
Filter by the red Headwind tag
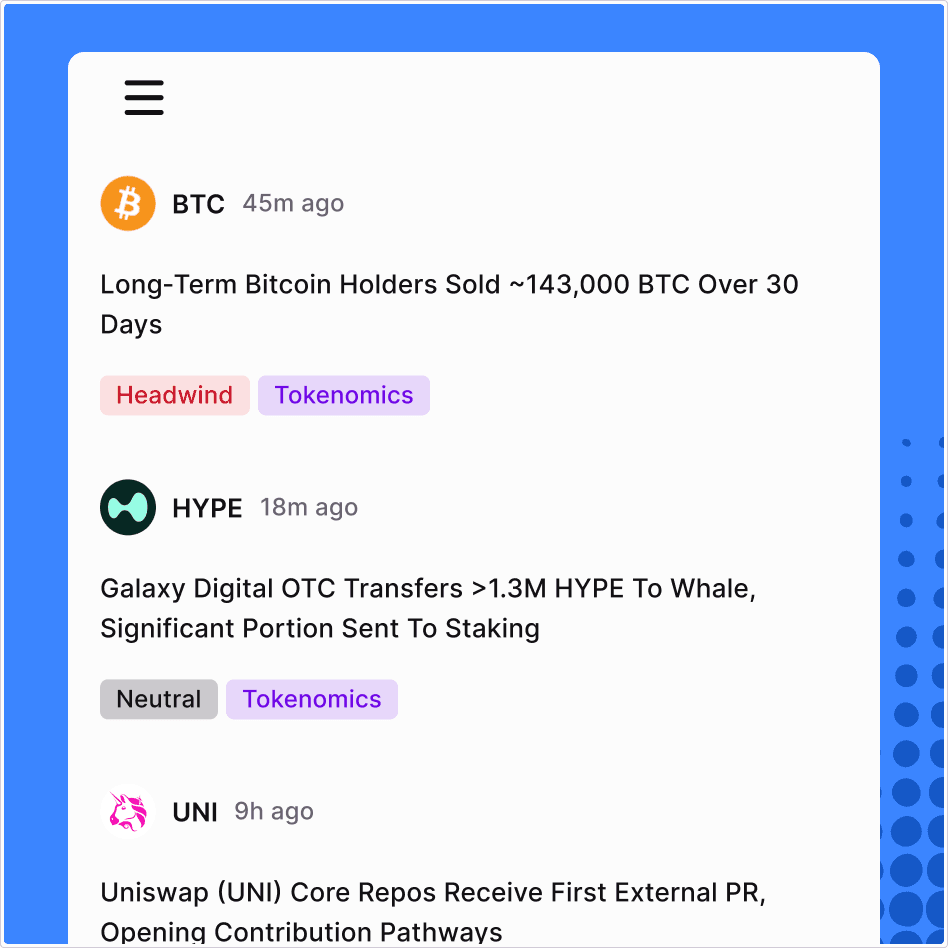[x=175, y=396]
